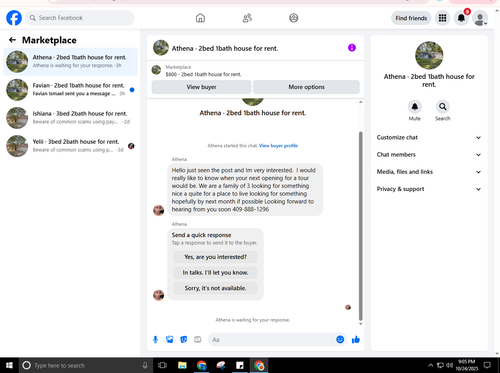
Task: Click the paint app icon on taskbar
Action: [221, 365]
